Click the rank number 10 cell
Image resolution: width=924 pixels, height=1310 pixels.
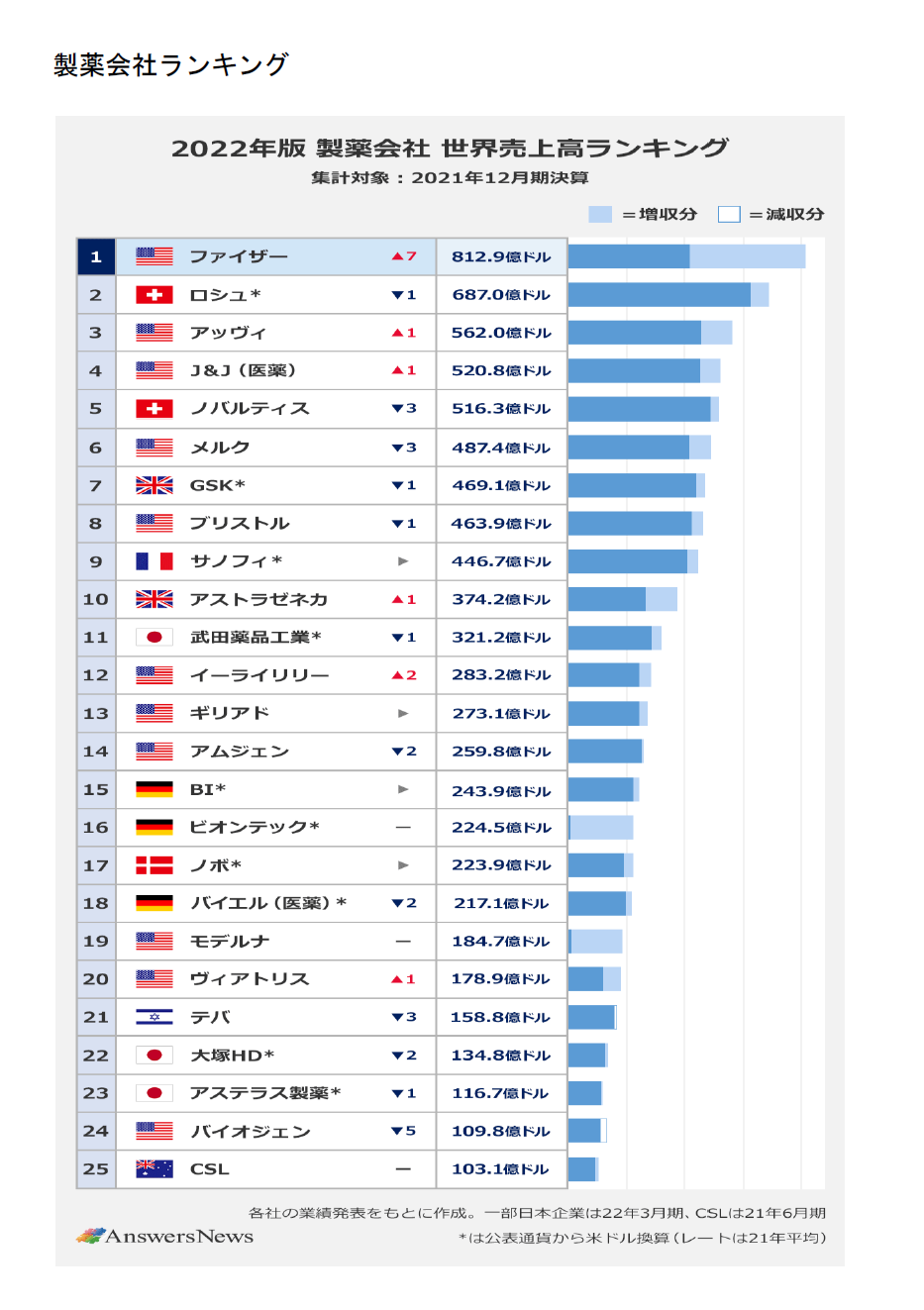click(96, 599)
